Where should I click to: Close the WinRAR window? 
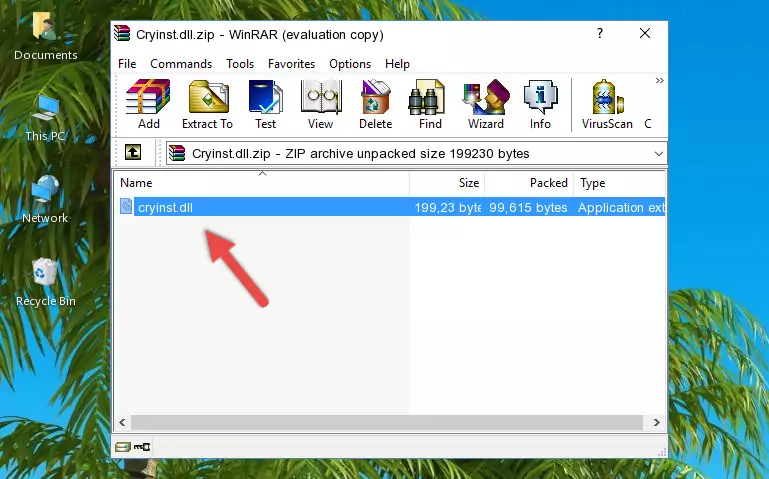(x=645, y=33)
